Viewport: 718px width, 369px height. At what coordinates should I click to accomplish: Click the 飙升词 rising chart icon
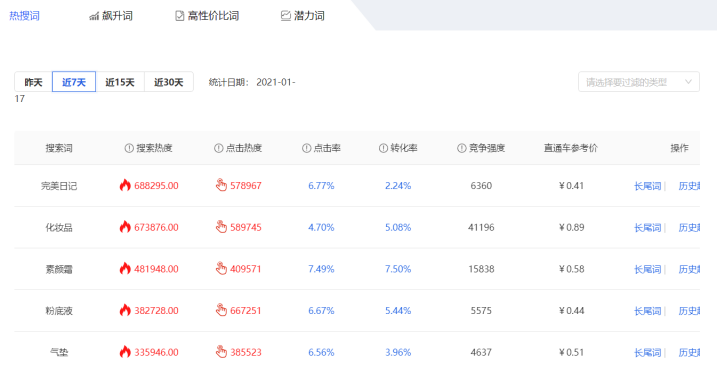click(94, 16)
